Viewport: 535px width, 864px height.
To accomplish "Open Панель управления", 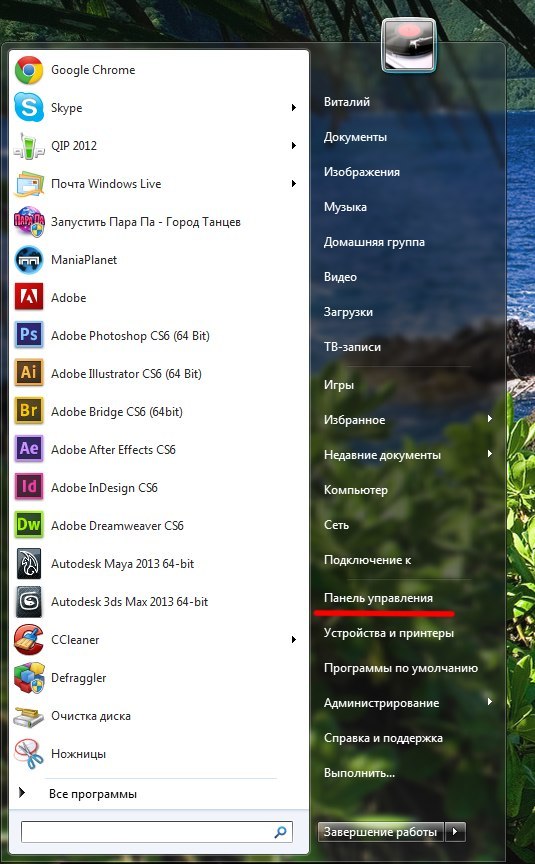I will pyautogui.click(x=378, y=598).
